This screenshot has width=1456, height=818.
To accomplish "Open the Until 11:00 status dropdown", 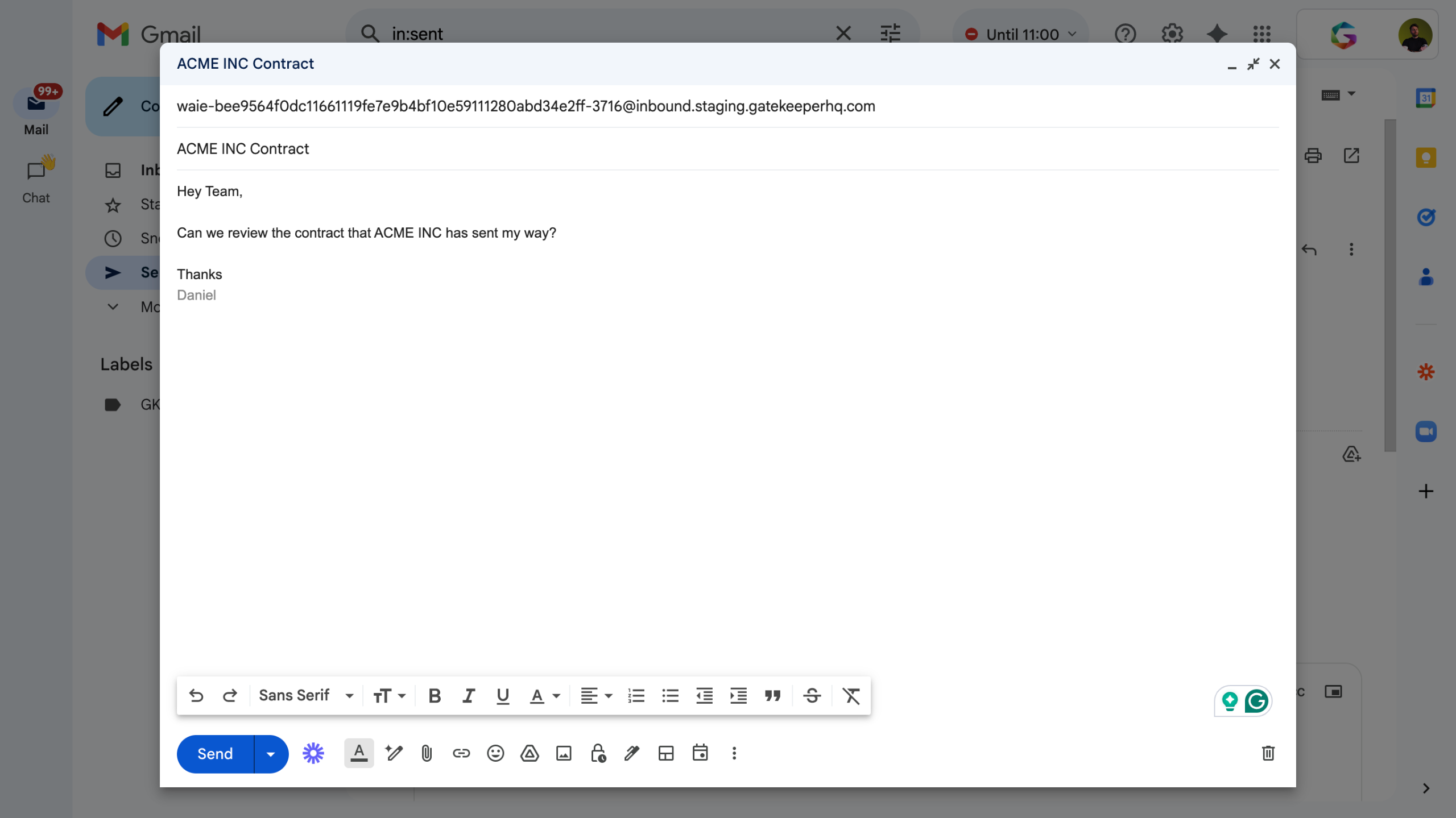I will (x=1021, y=34).
